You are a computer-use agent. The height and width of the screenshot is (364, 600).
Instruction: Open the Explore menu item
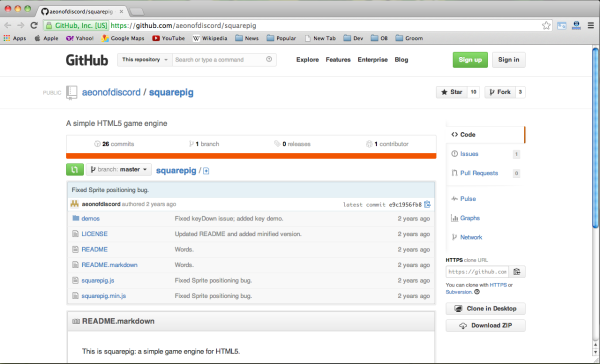tap(307, 60)
